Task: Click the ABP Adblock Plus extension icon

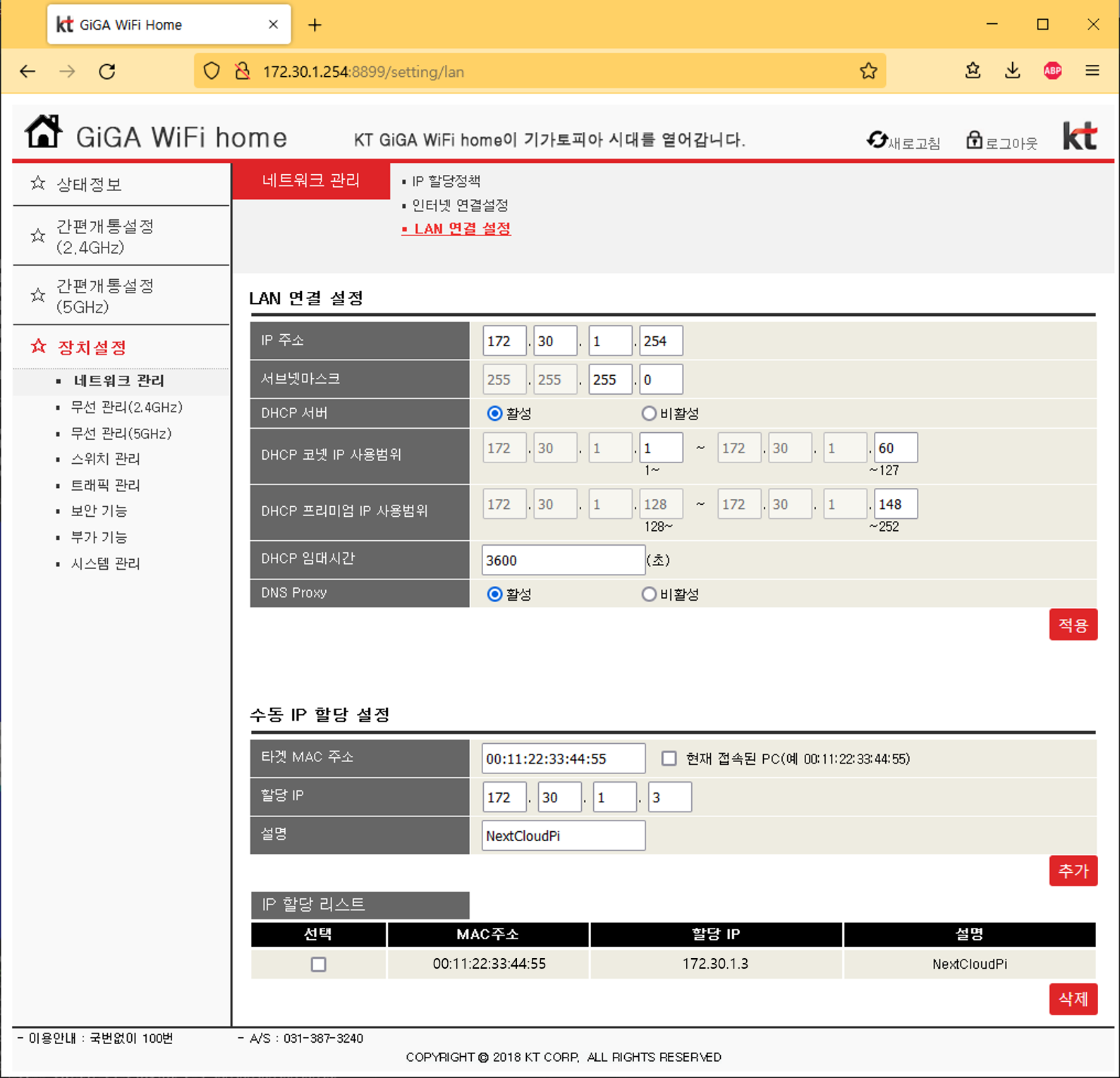Action: [x=1052, y=71]
